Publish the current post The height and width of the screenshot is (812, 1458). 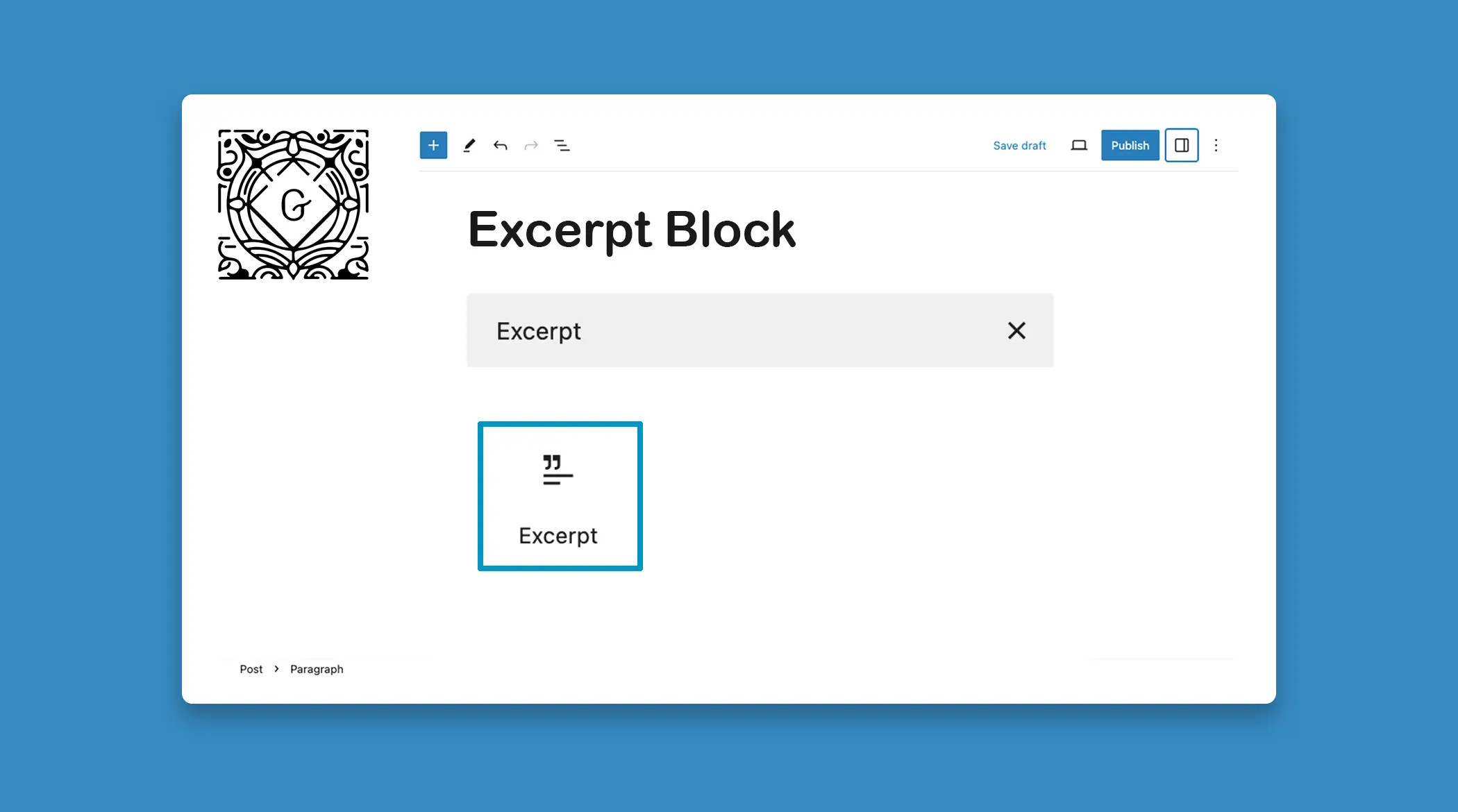(x=1130, y=145)
